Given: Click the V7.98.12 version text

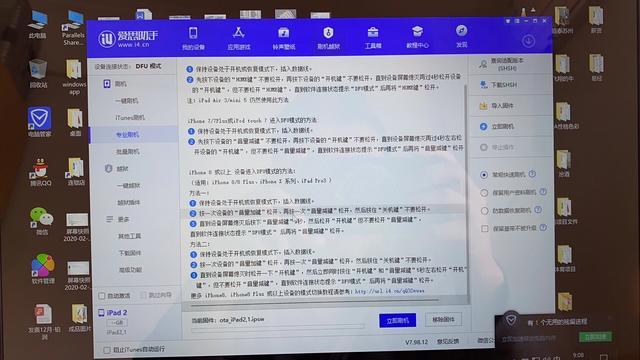Looking at the screenshot, I should (416, 342).
